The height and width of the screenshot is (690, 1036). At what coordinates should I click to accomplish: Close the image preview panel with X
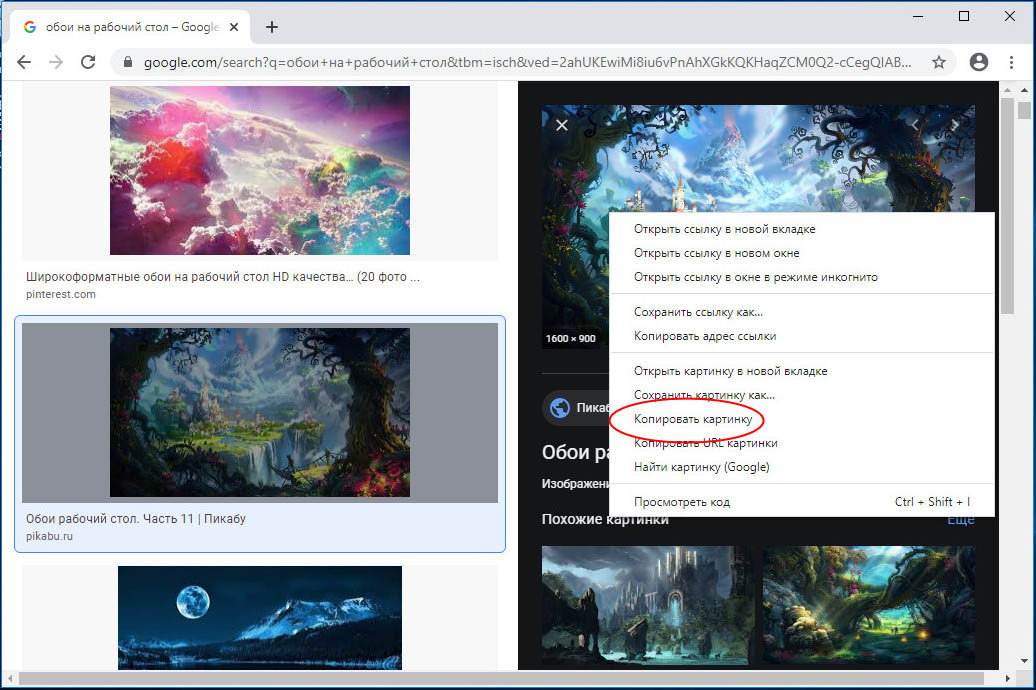coord(562,125)
